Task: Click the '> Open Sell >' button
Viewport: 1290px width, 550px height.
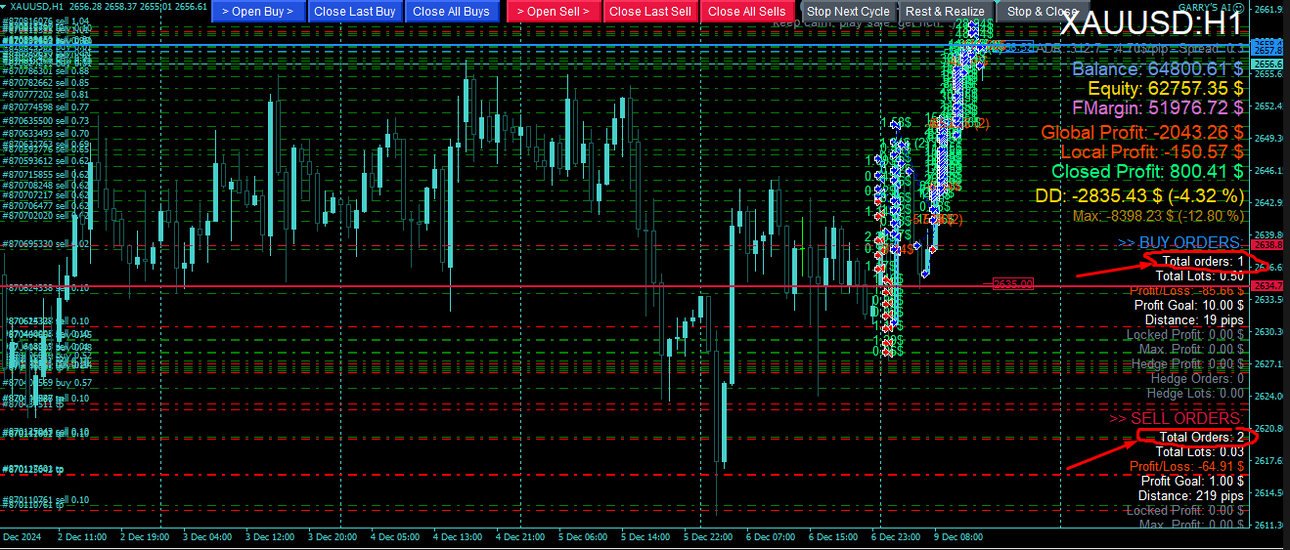Action: point(554,11)
